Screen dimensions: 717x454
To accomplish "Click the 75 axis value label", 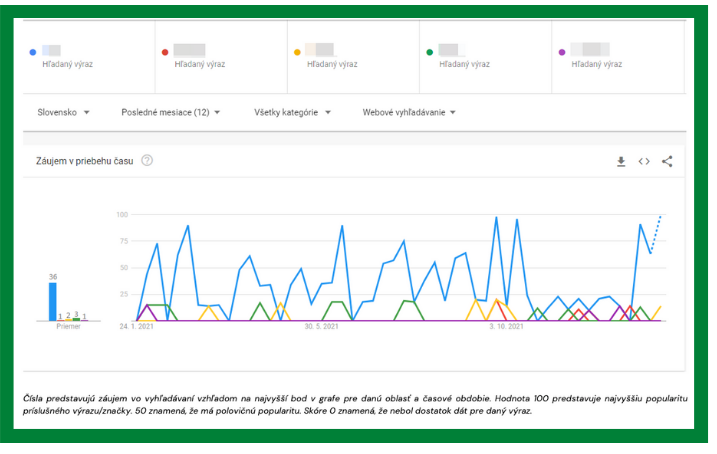I will tap(124, 241).
